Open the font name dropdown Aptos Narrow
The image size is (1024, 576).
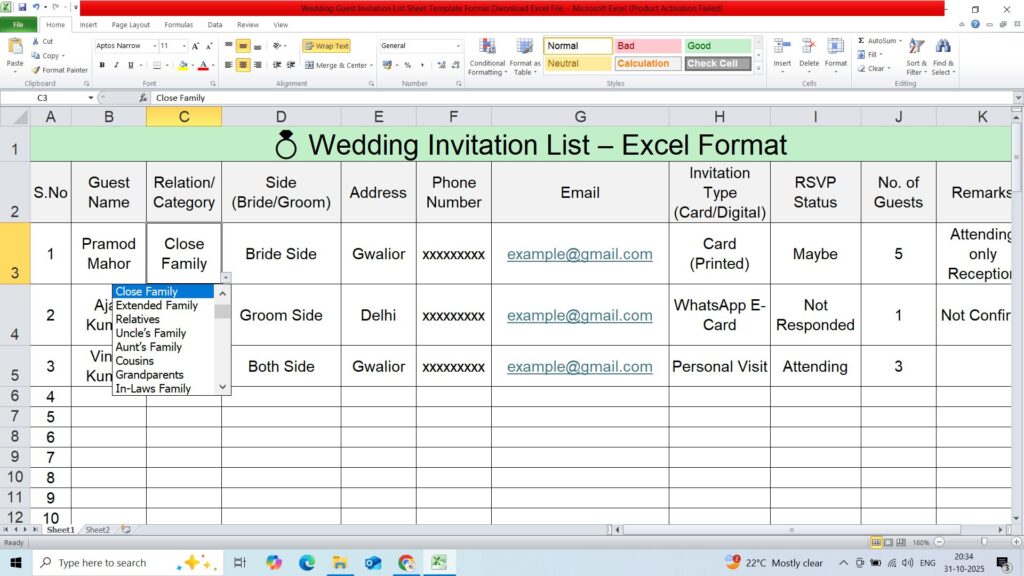tap(154, 46)
